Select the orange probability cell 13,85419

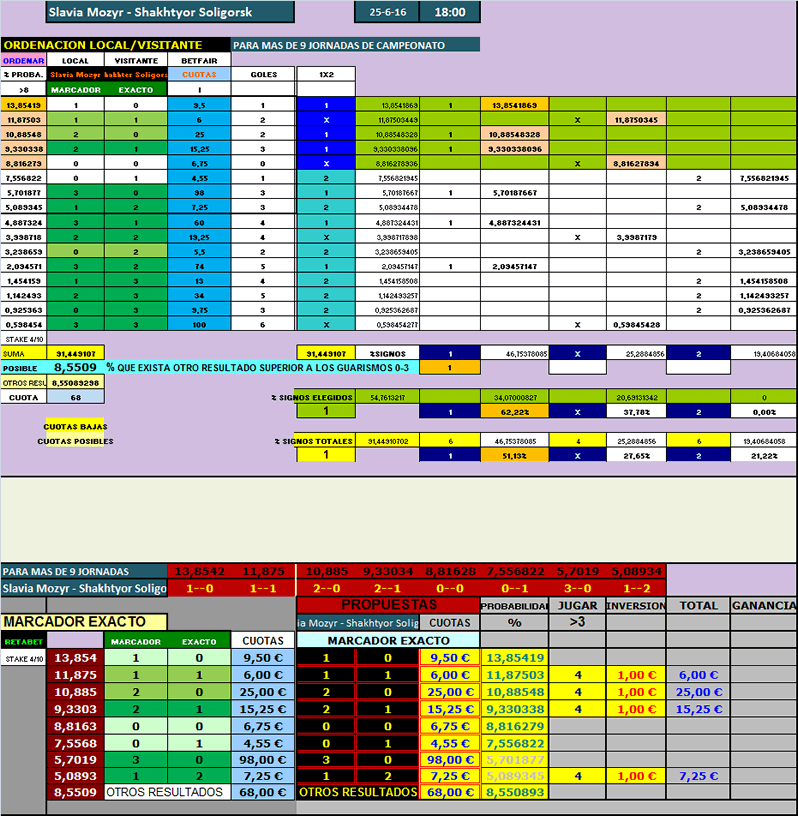[23, 105]
